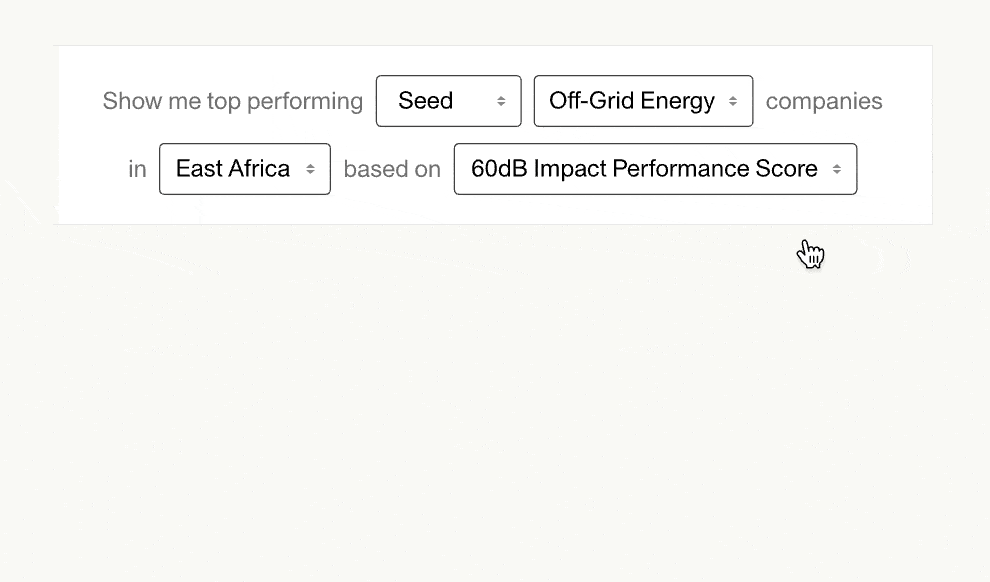This screenshot has width=990, height=582.
Task: Click the "based on" label text
Action: point(392,169)
